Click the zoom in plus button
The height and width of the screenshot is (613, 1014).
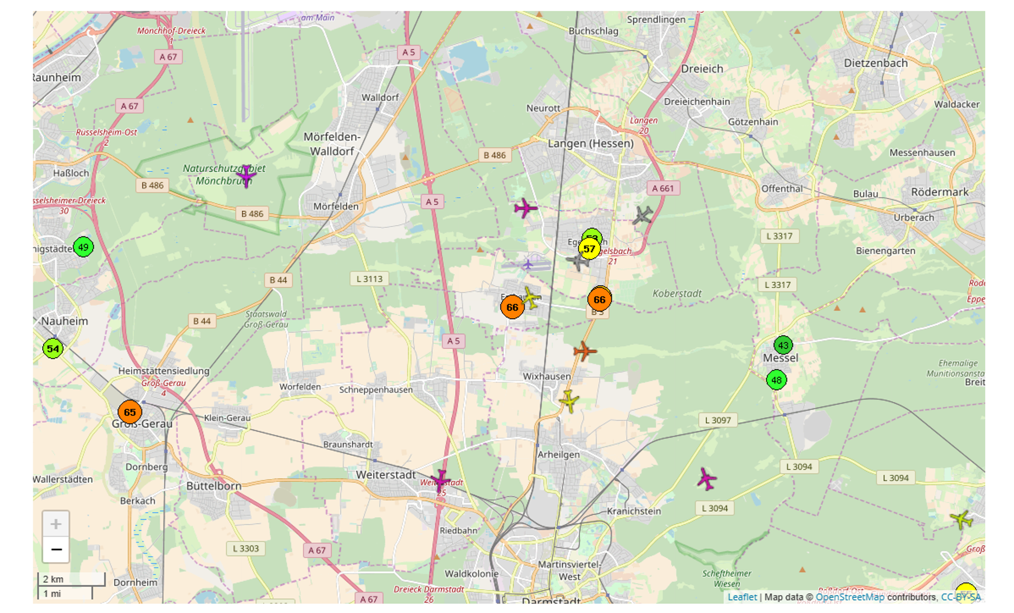tap(56, 524)
